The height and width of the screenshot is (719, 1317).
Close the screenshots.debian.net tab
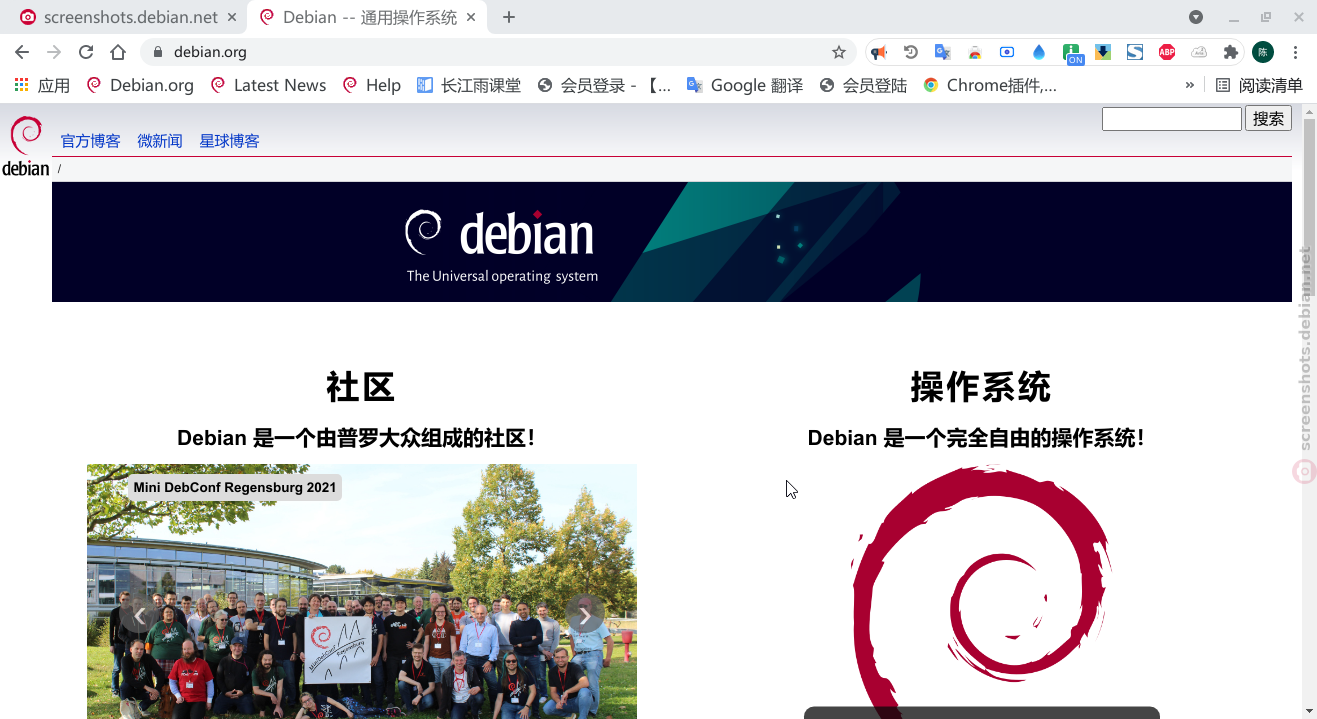pyautogui.click(x=232, y=17)
